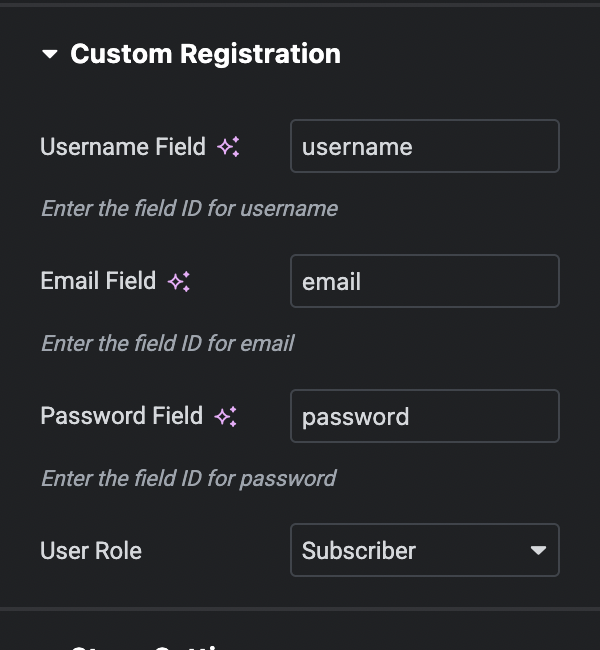Focus the email field ID input

coord(424,281)
